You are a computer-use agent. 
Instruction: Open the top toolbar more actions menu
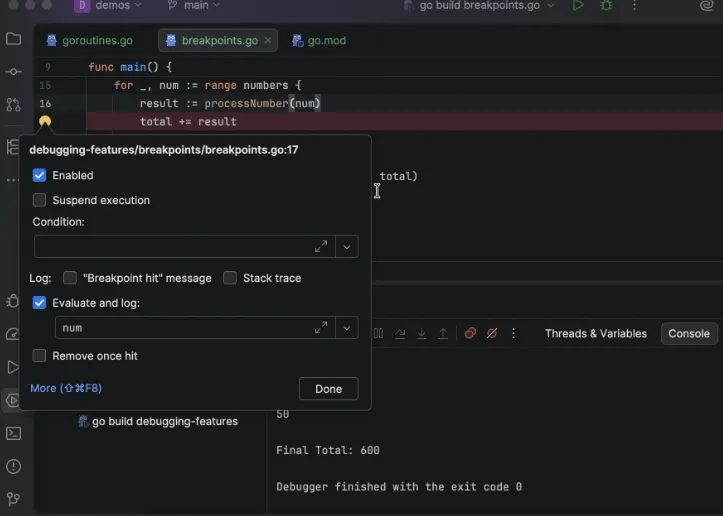point(634,5)
